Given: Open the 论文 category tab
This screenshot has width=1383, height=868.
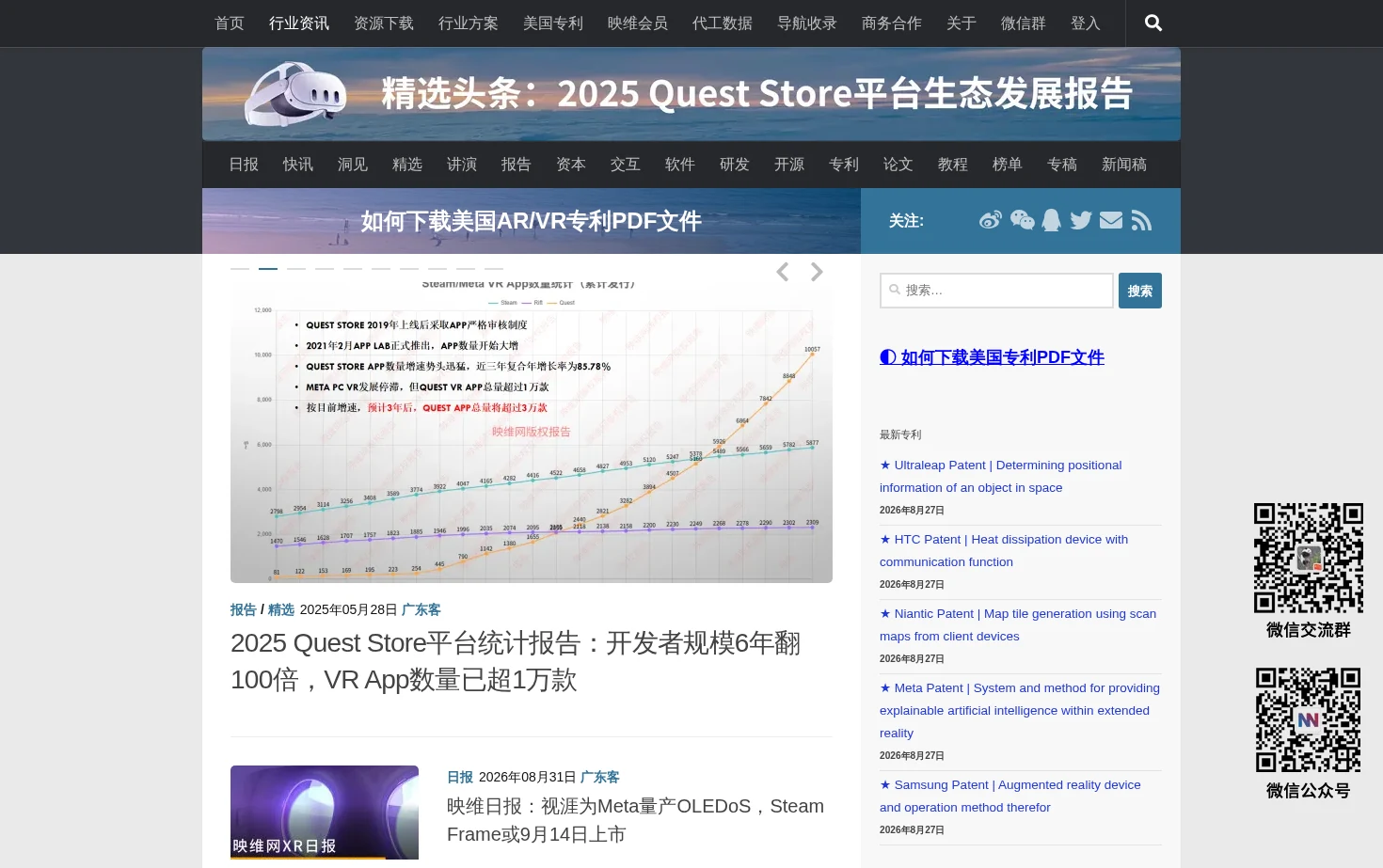Looking at the screenshot, I should (x=898, y=165).
